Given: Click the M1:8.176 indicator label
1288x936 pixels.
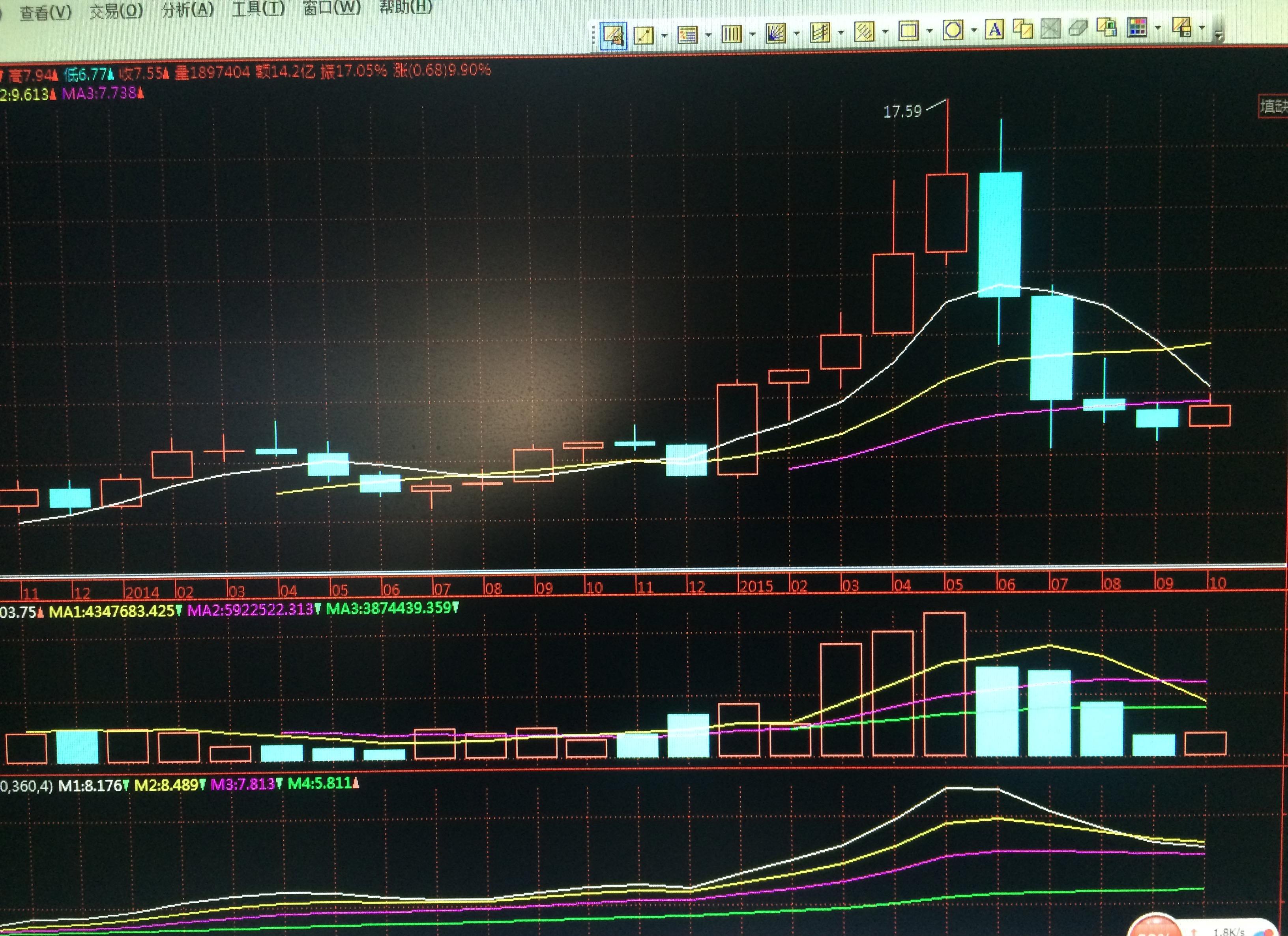Looking at the screenshot, I should 94,786.
